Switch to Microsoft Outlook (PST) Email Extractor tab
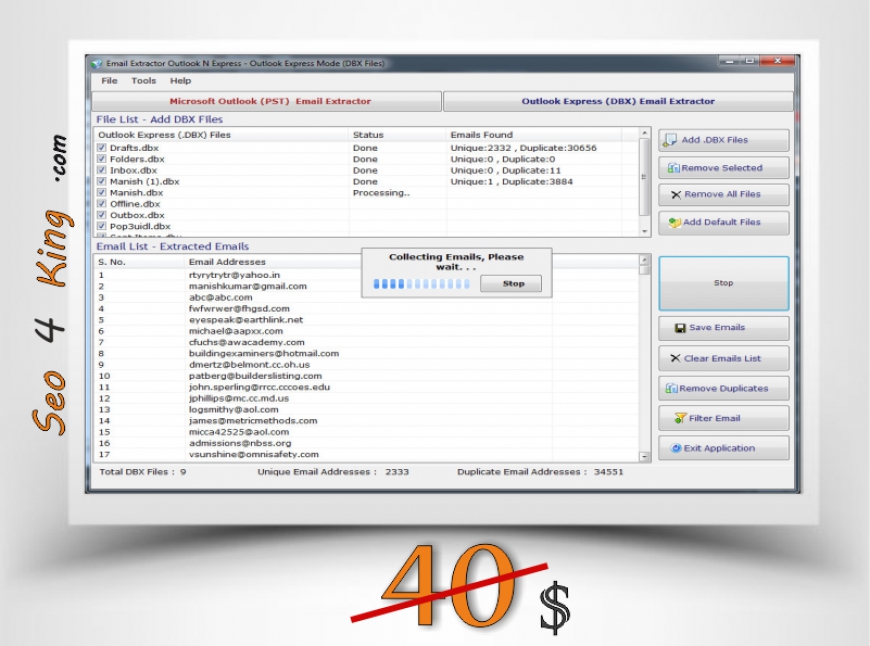The width and height of the screenshot is (870, 646). coord(266,102)
